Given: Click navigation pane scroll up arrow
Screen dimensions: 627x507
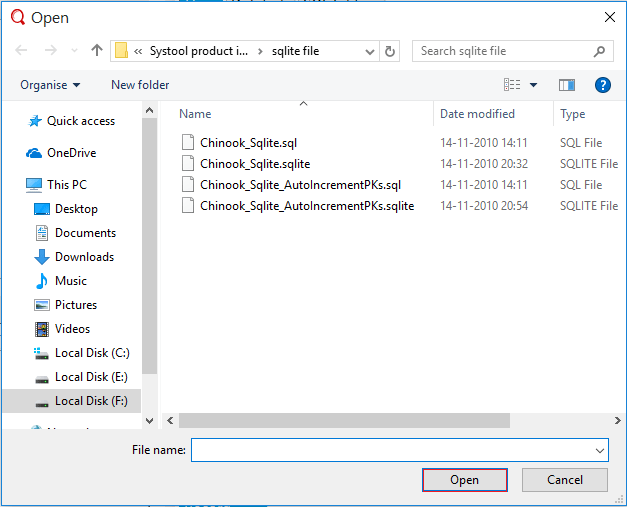Looking at the screenshot, I should 150,110.
